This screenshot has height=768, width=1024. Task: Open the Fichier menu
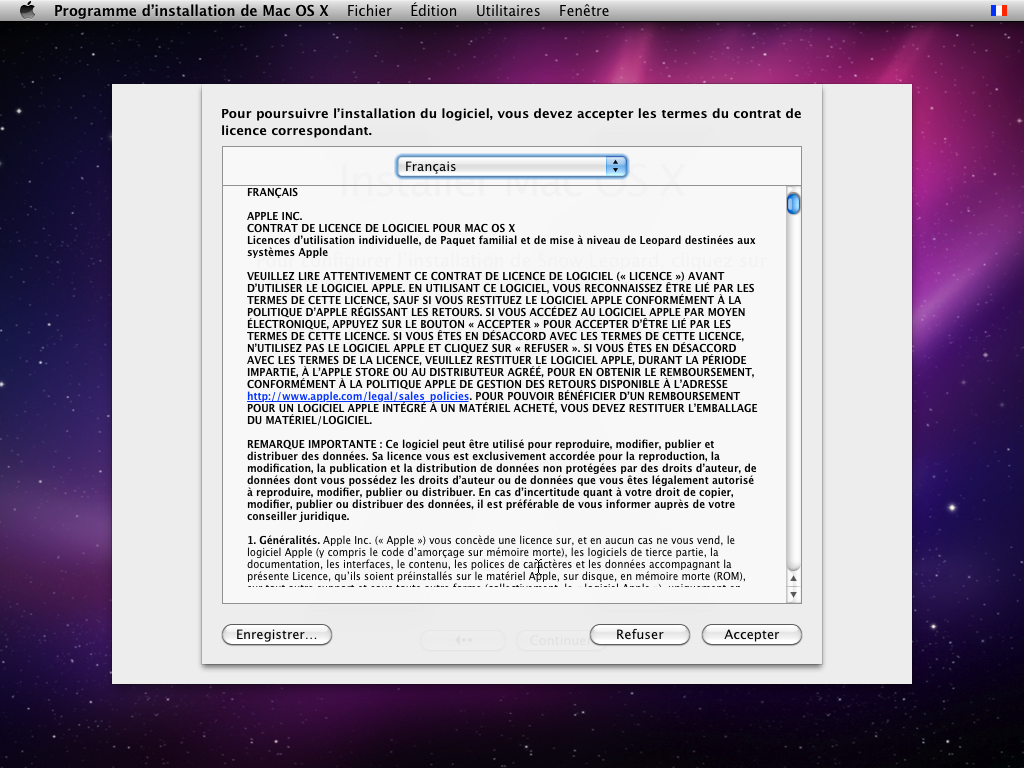pos(369,10)
